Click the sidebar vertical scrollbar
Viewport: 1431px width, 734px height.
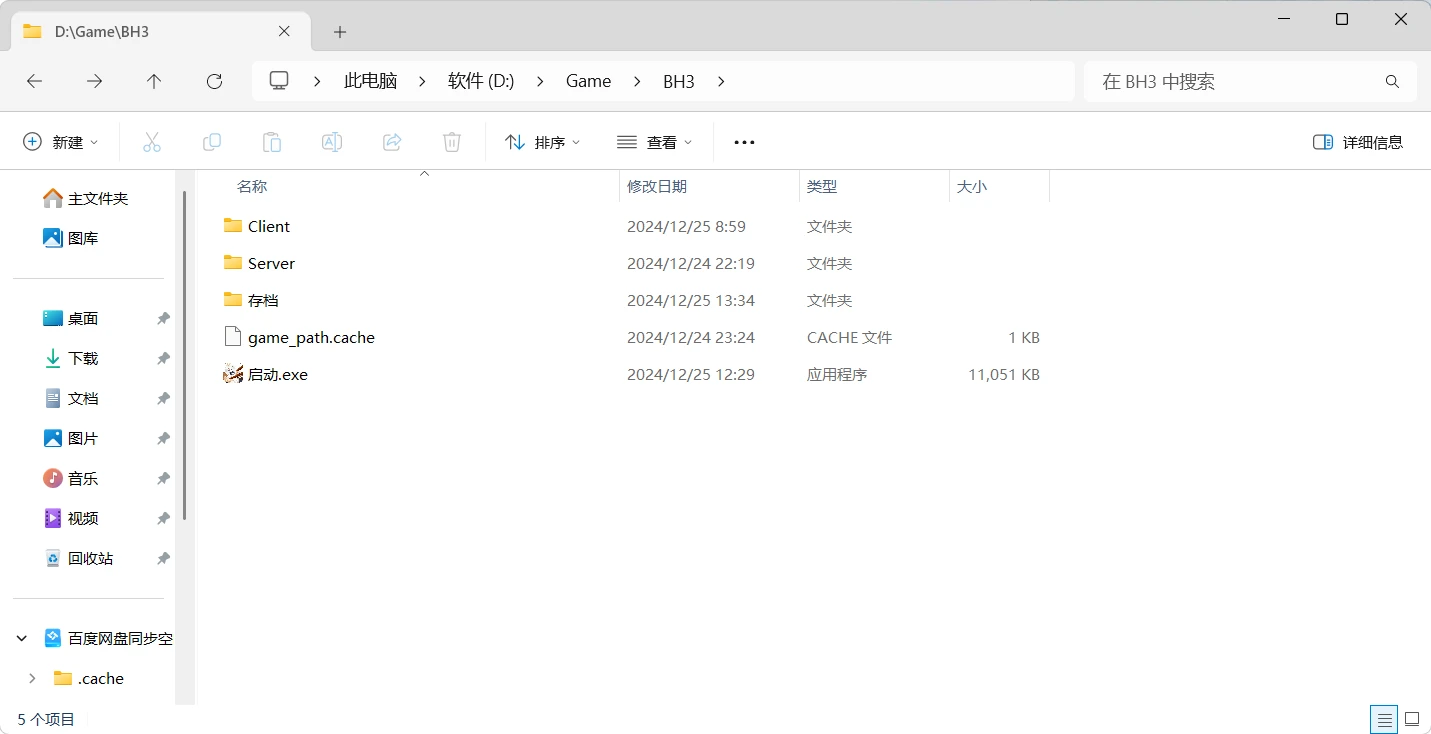point(185,355)
